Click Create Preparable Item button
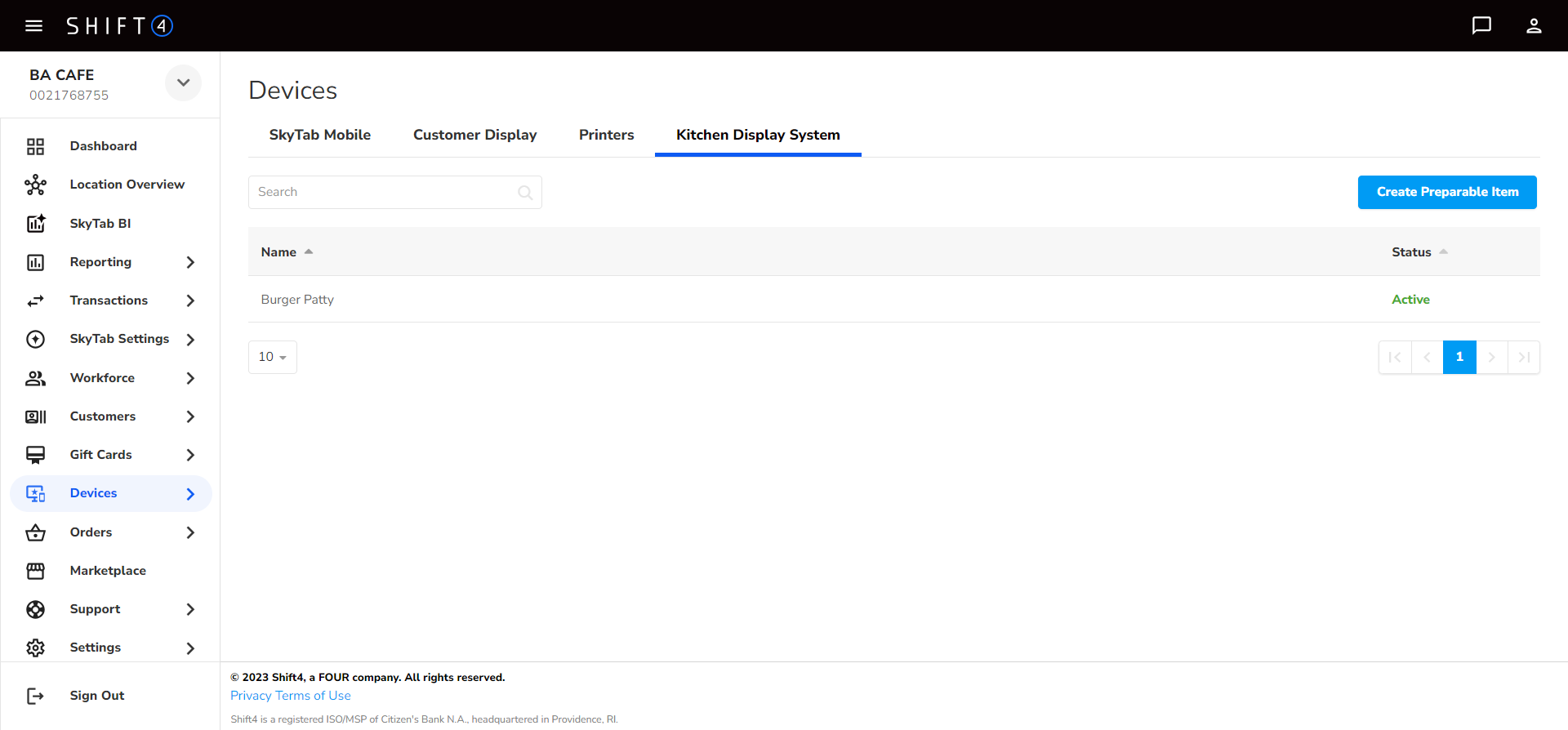 pyautogui.click(x=1446, y=193)
